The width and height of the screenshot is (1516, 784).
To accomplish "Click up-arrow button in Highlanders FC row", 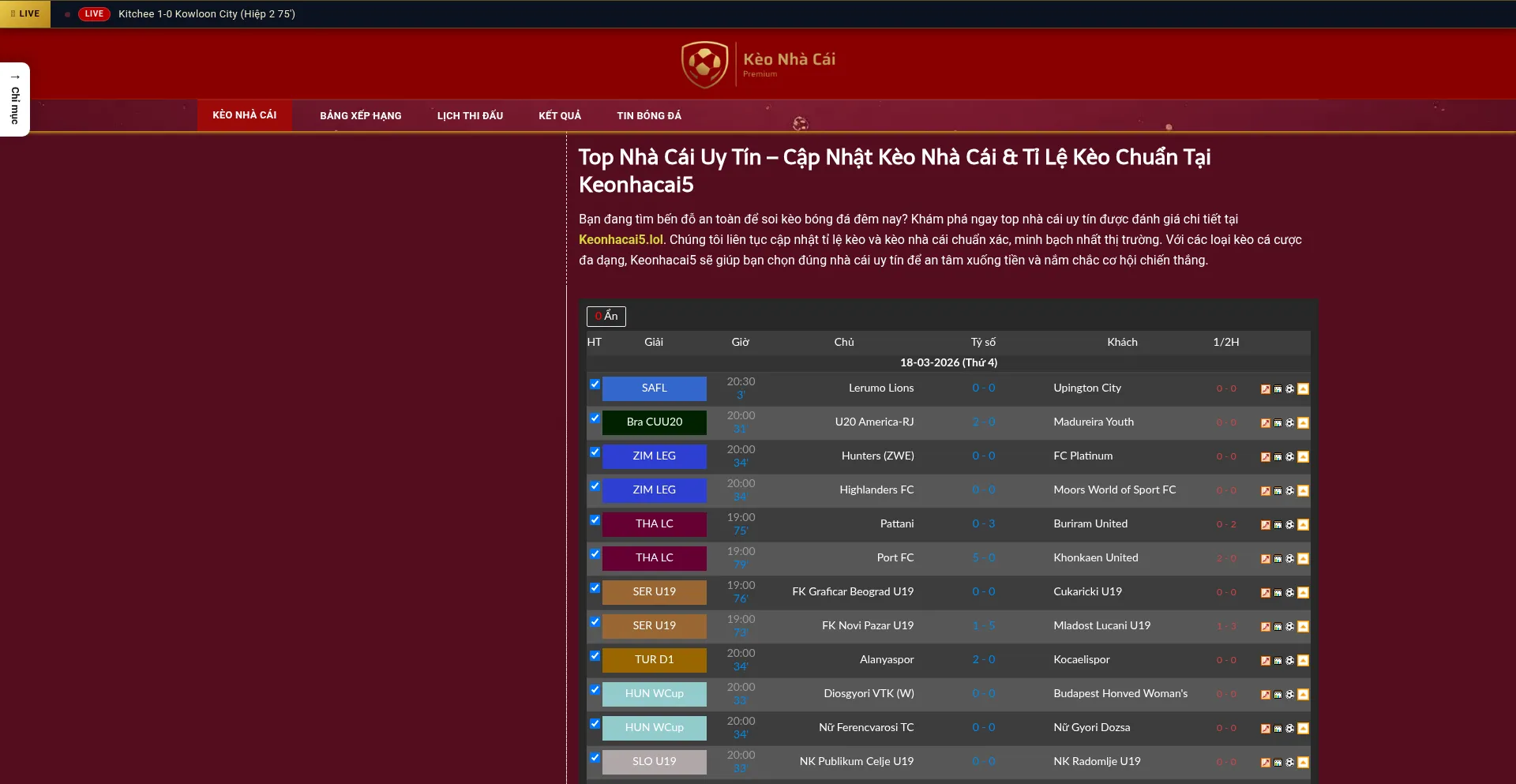I will (1303, 490).
